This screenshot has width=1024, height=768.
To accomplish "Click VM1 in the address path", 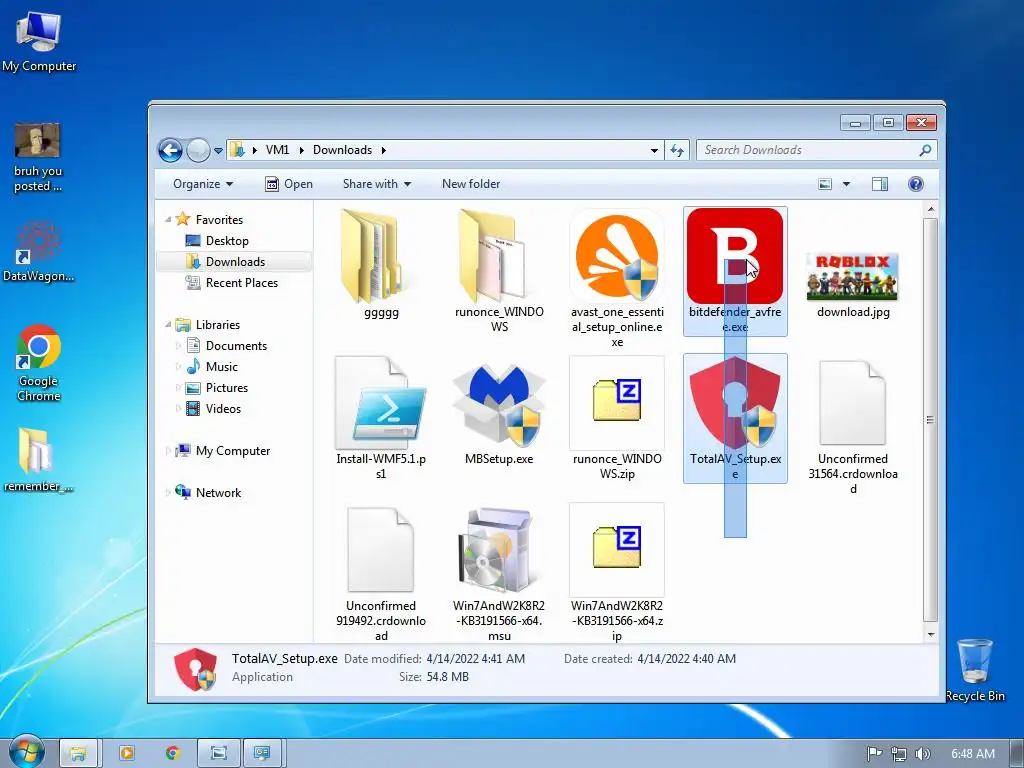I will coord(278,150).
